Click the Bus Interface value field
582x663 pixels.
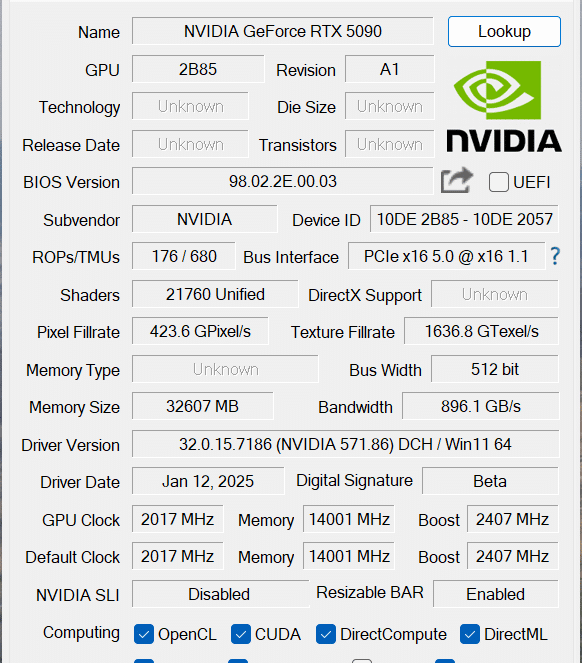click(446, 256)
